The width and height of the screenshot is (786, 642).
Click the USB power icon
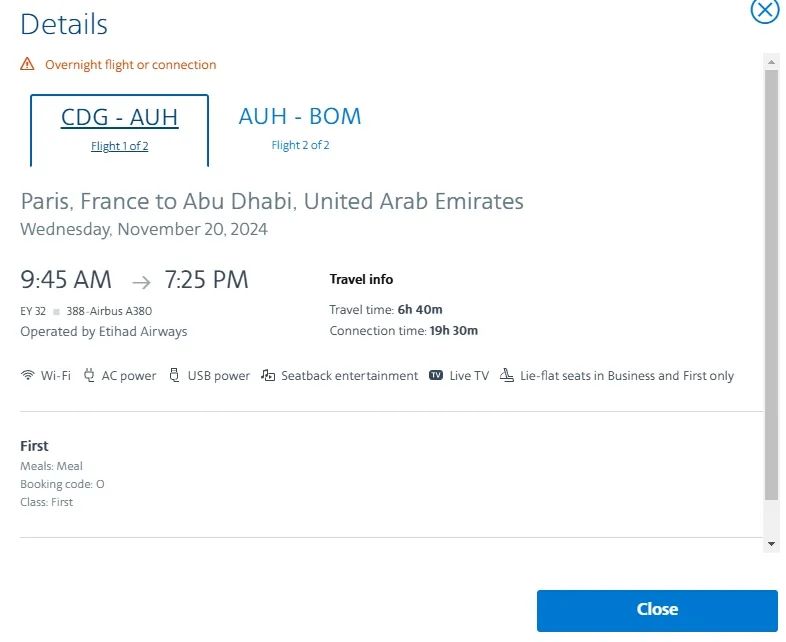(x=175, y=376)
